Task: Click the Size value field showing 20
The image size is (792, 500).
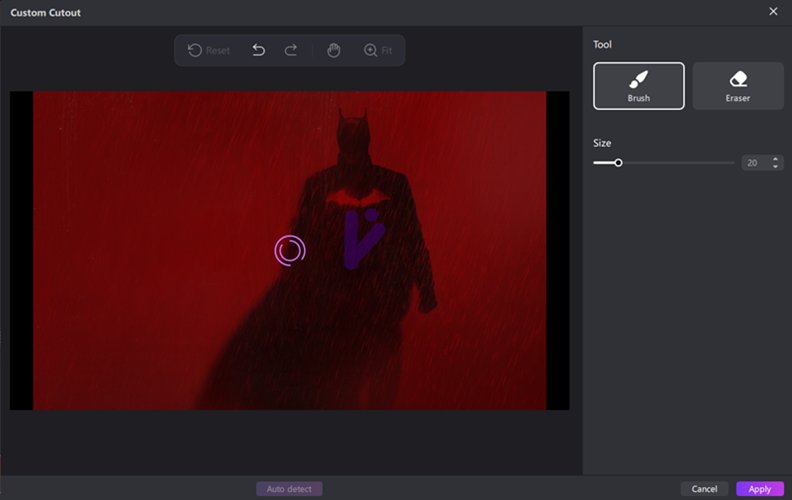Action: (755, 163)
